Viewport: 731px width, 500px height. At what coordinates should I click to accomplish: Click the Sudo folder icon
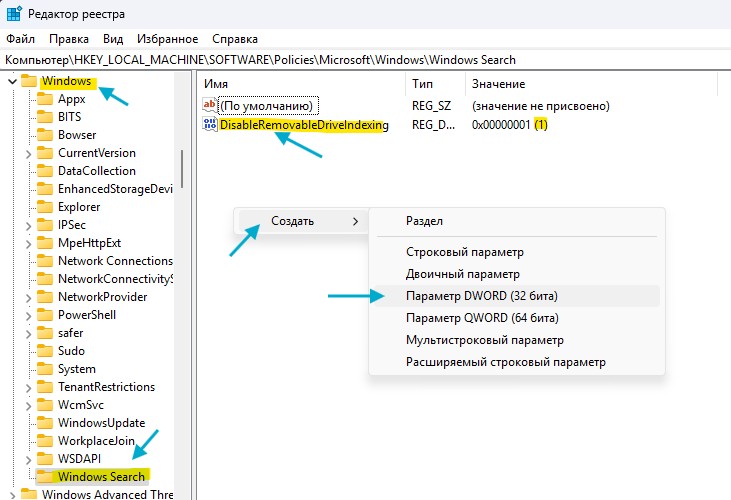tap(45, 351)
